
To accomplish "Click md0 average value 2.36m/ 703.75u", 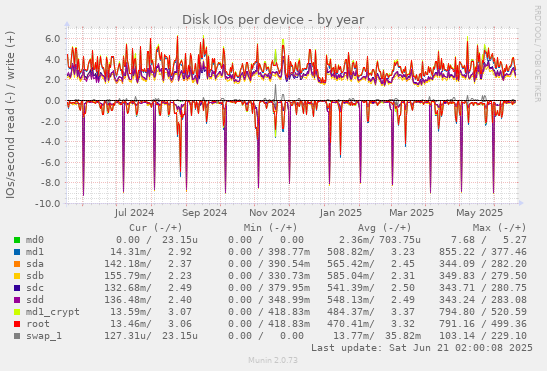I will (x=380, y=240).
